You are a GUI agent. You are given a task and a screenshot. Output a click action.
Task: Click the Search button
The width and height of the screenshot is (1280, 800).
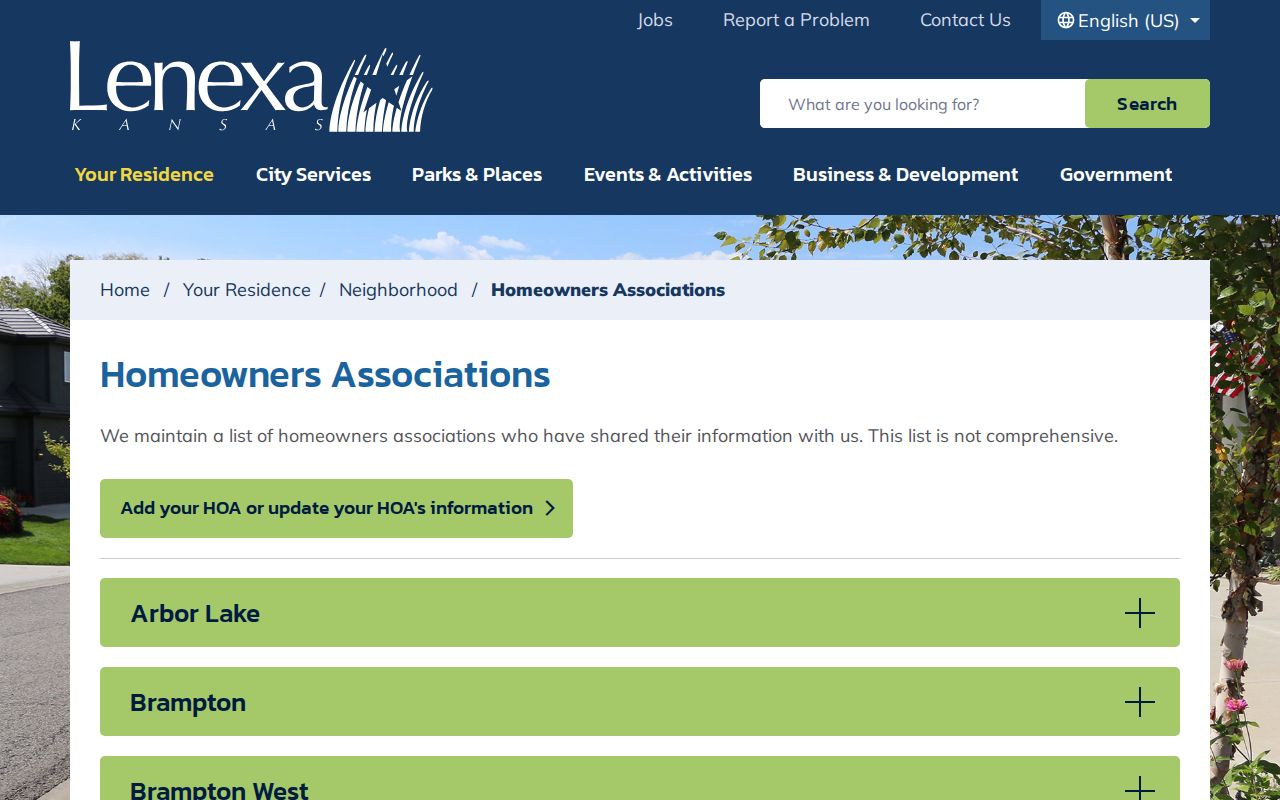(1147, 104)
